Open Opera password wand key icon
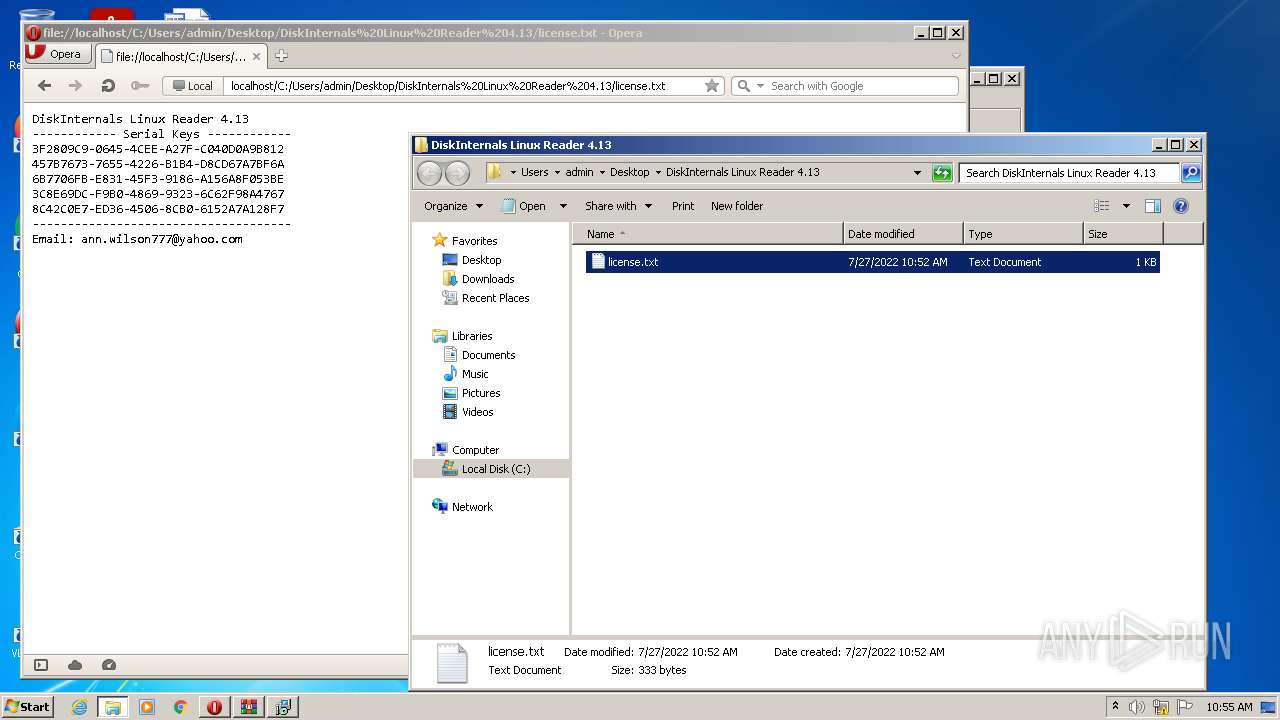The width and height of the screenshot is (1280, 720). [x=140, y=86]
